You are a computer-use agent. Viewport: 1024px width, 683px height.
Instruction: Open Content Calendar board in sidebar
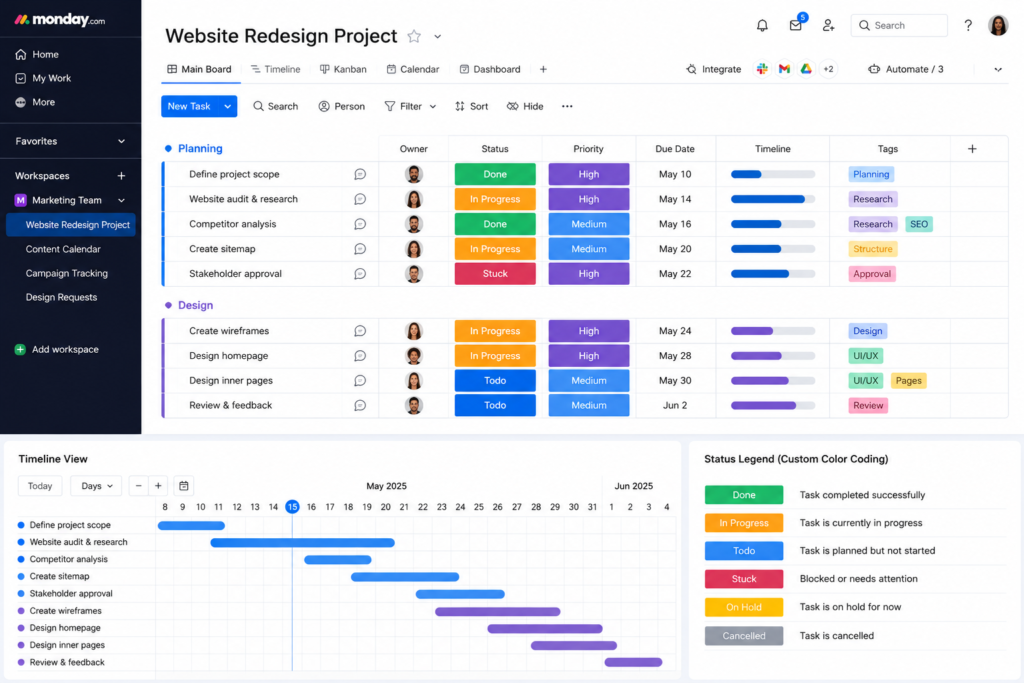tap(63, 249)
